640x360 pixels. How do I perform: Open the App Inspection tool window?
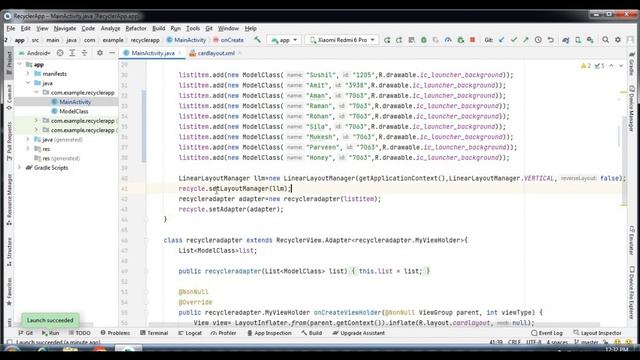coord(269,333)
